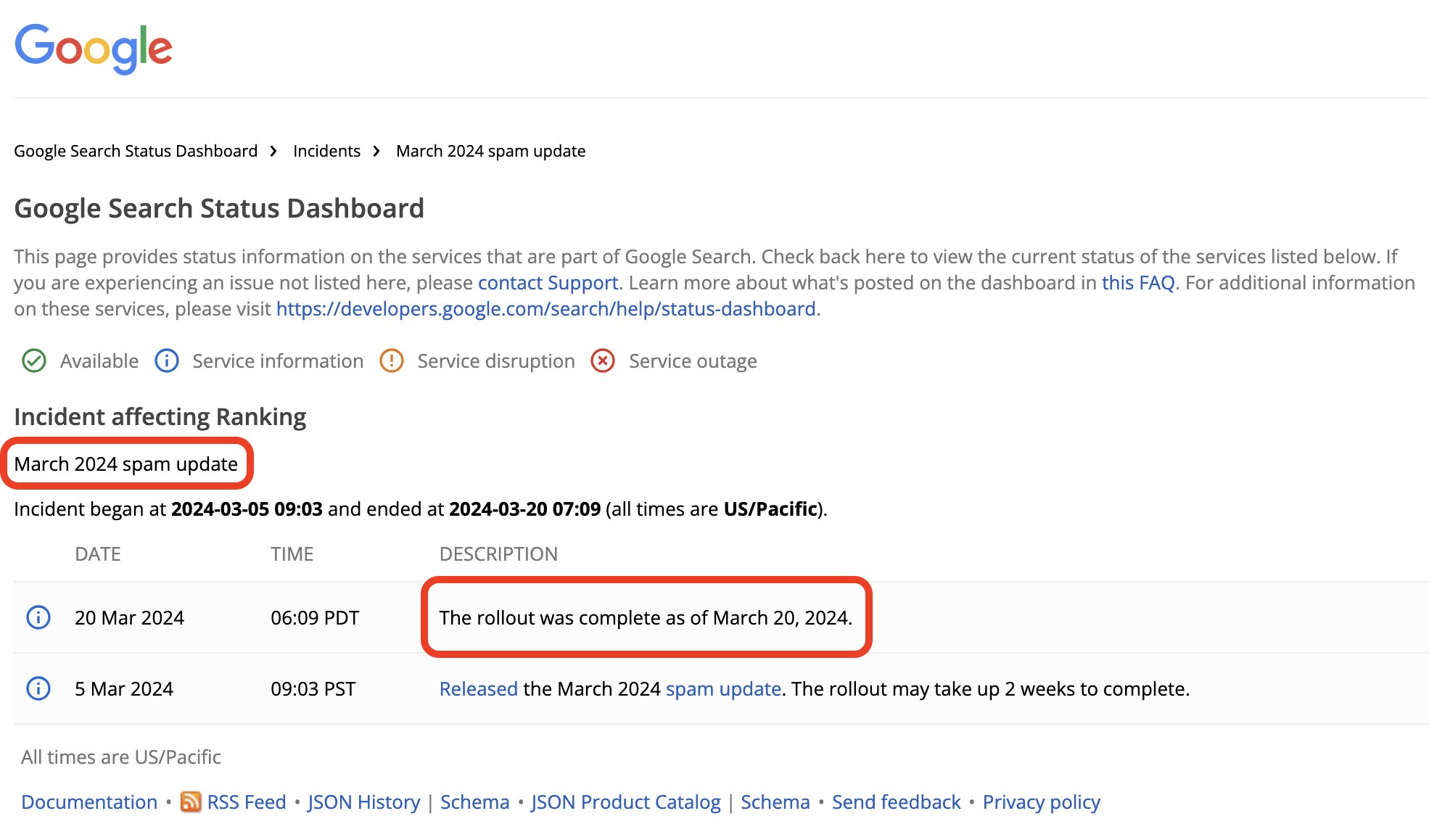Screen dimensions: 1429x840
Task: Open the Documentation footer link
Action: tap(89, 802)
